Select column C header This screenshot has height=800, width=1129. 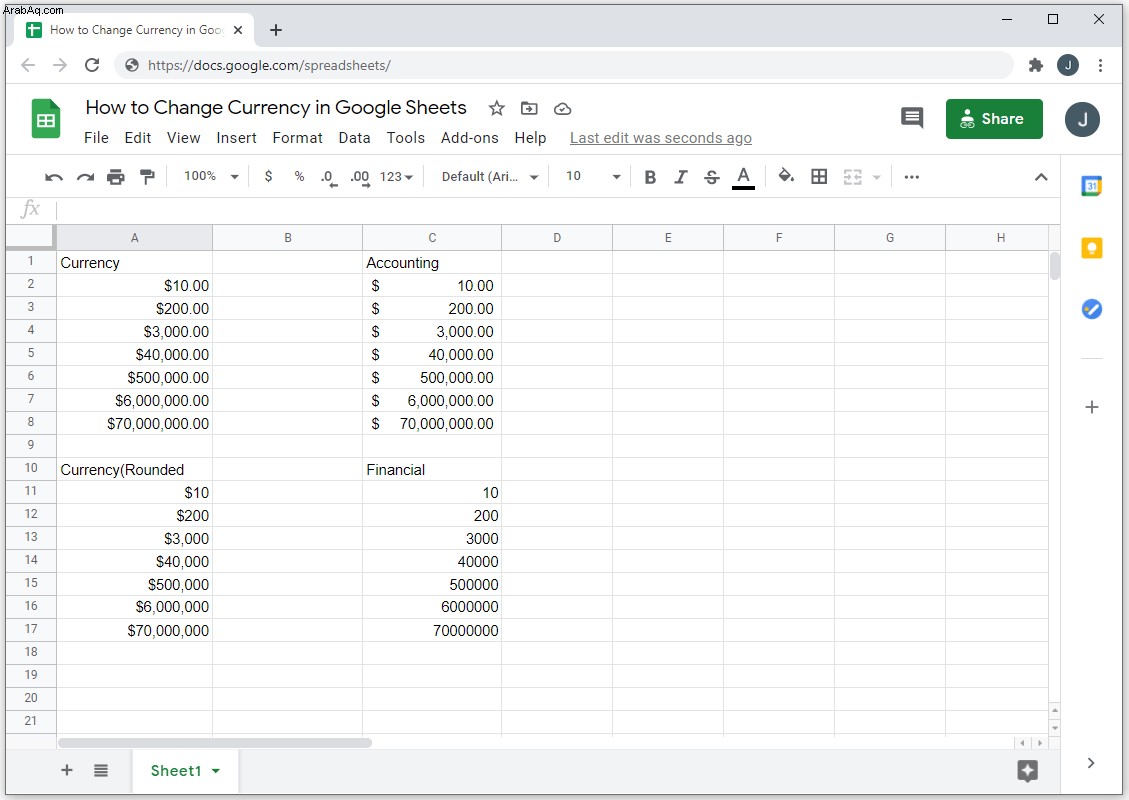coord(432,238)
